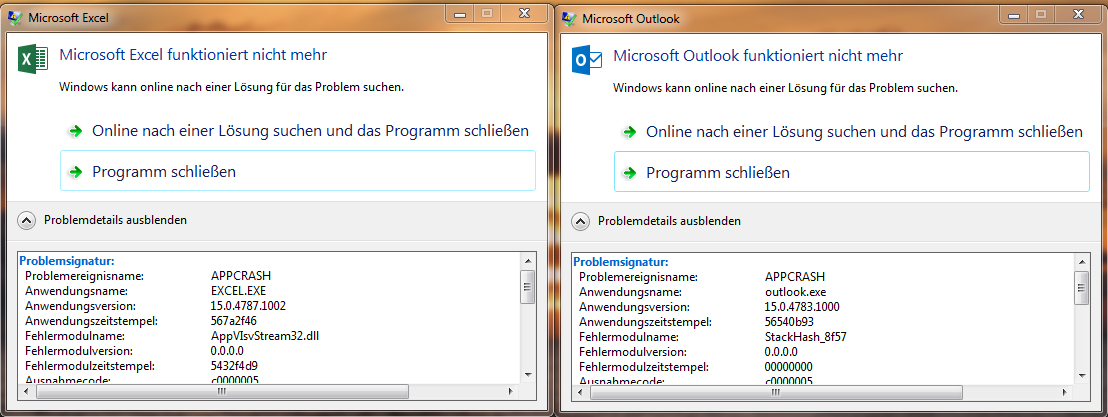Click Microsoft Excel funktioniert nicht mehr heading
The height and width of the screenshot is (417, 1108).
click(193, 54)
